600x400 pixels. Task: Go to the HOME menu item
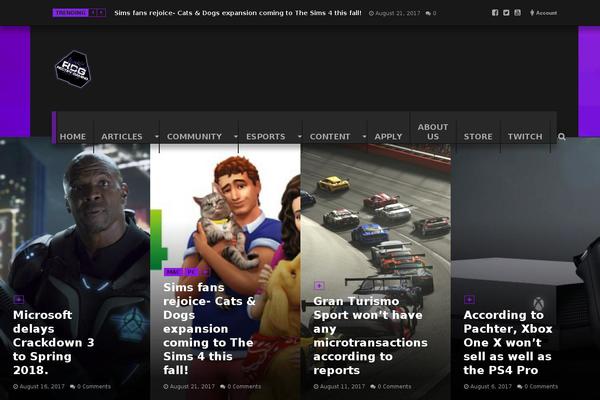pos(73,137)
